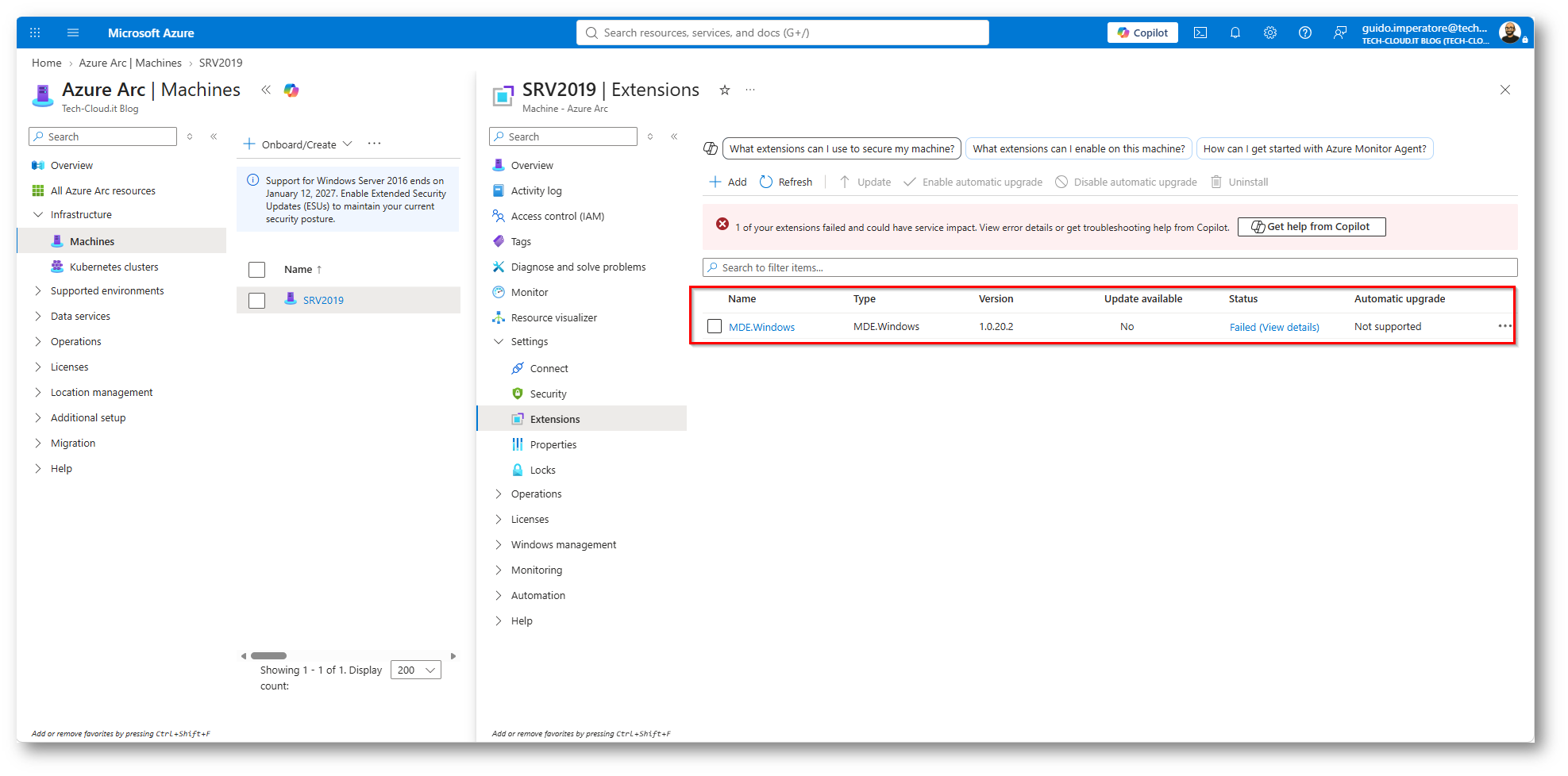Collapse the Azure Arc left menu

coord(214,136)
